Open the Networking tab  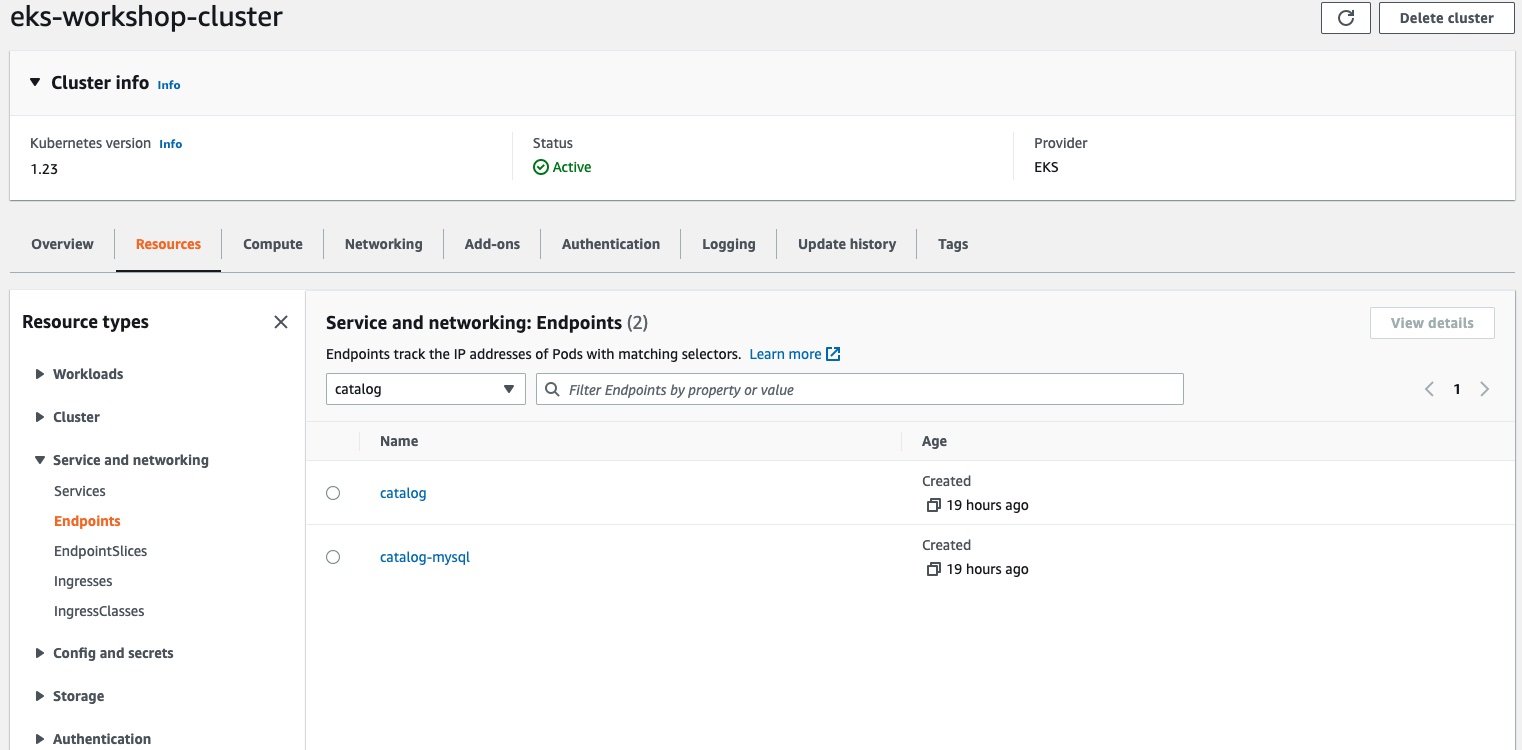(x=383, y=244)
